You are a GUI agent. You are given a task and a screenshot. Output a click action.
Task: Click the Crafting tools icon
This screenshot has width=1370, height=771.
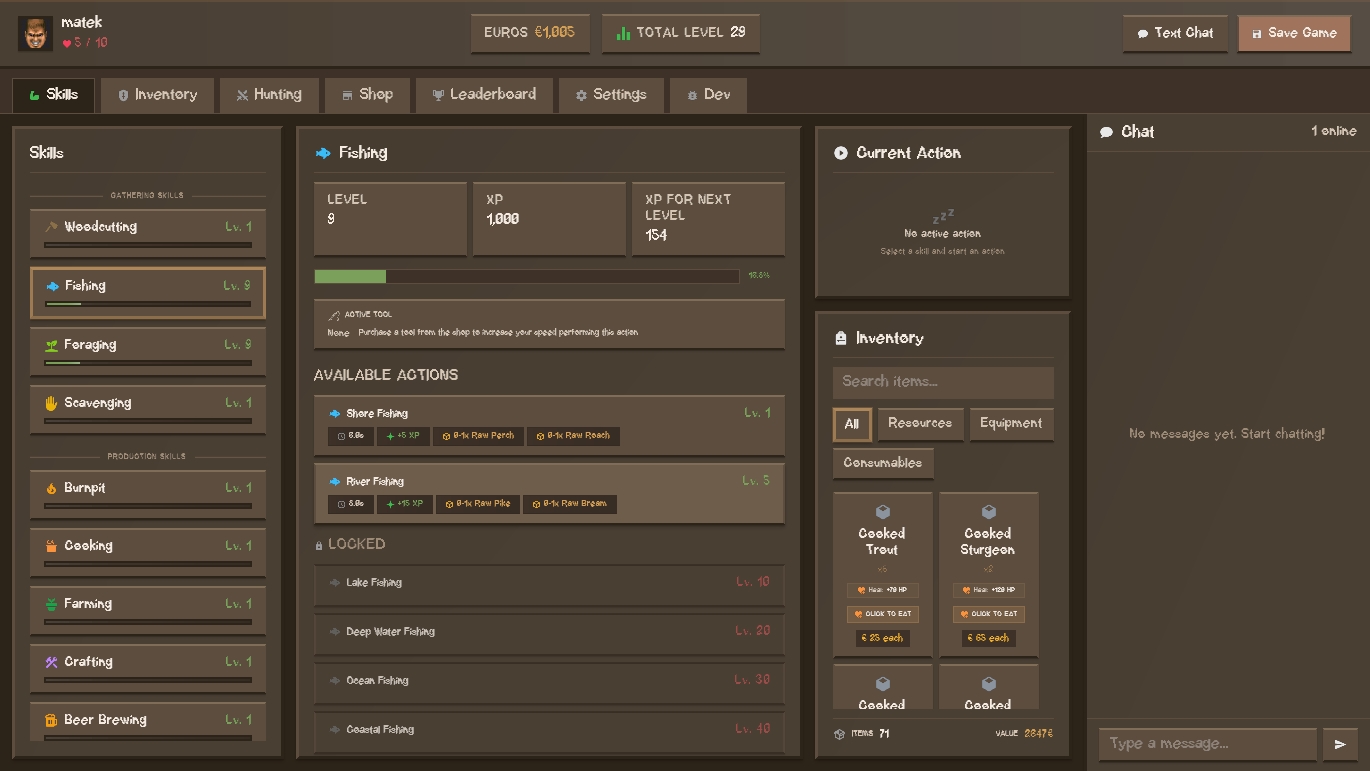click(51, 662)
